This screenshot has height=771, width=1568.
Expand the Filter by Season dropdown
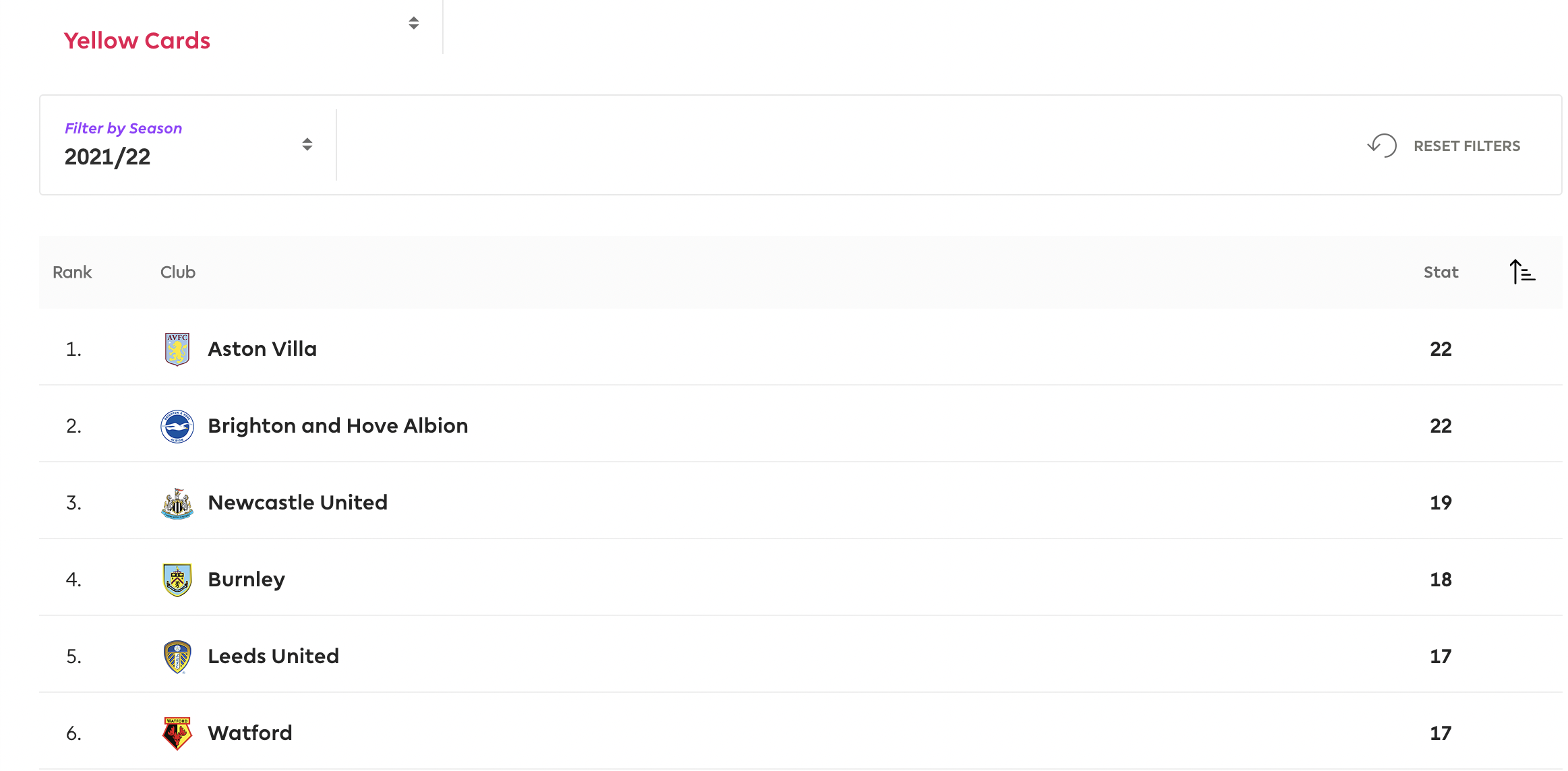click(x=188, y=145)
